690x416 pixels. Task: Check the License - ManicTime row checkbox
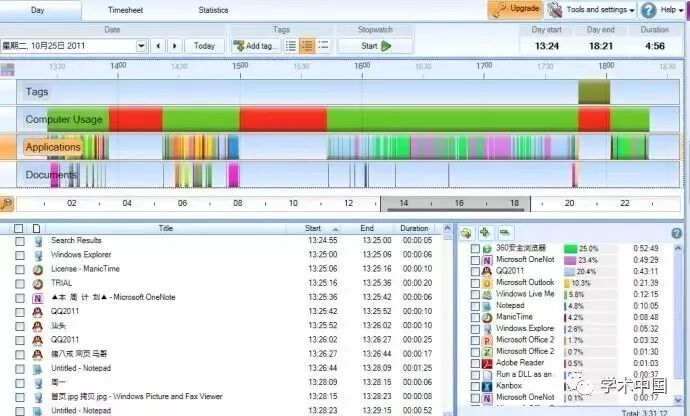tap(20, 269)
